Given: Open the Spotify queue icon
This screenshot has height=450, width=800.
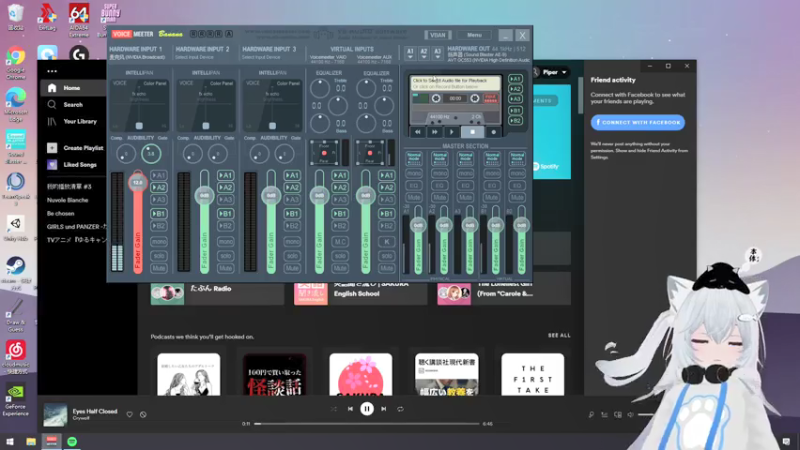Looking at the screenshot, I should click(x=605, y=415).
